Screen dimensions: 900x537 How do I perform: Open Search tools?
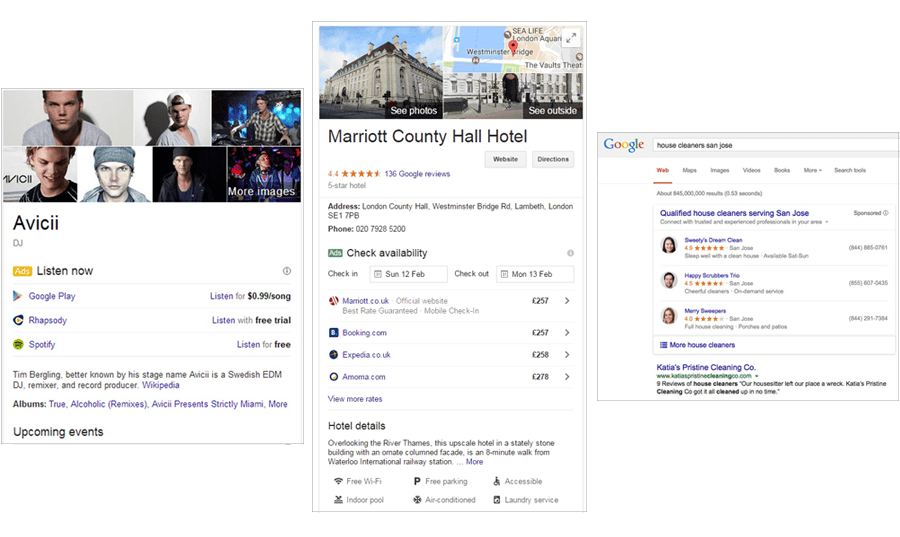(x=850, y=170)
